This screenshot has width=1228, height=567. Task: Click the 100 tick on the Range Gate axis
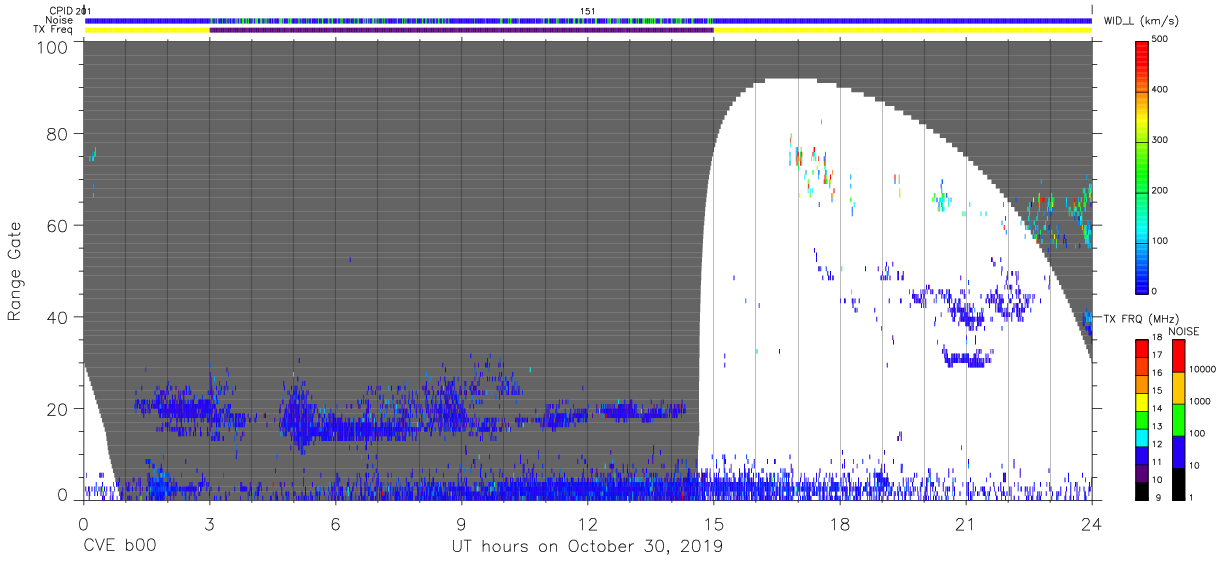point(53,47)
